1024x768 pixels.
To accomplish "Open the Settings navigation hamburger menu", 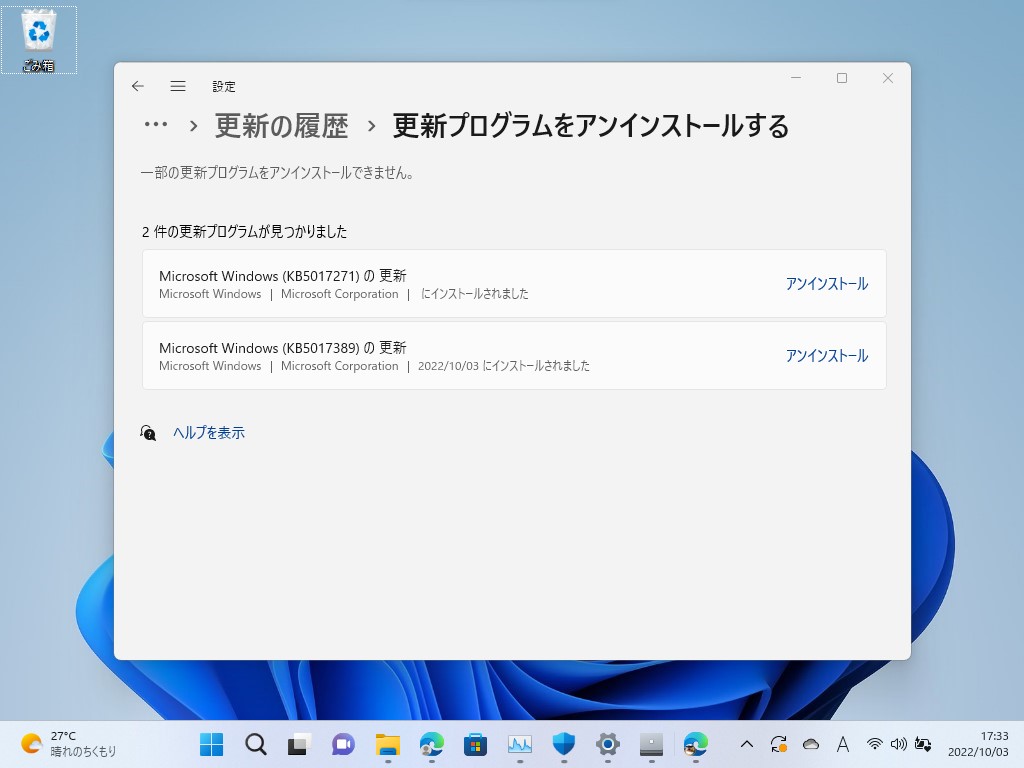I will click(x=178, y=86).
